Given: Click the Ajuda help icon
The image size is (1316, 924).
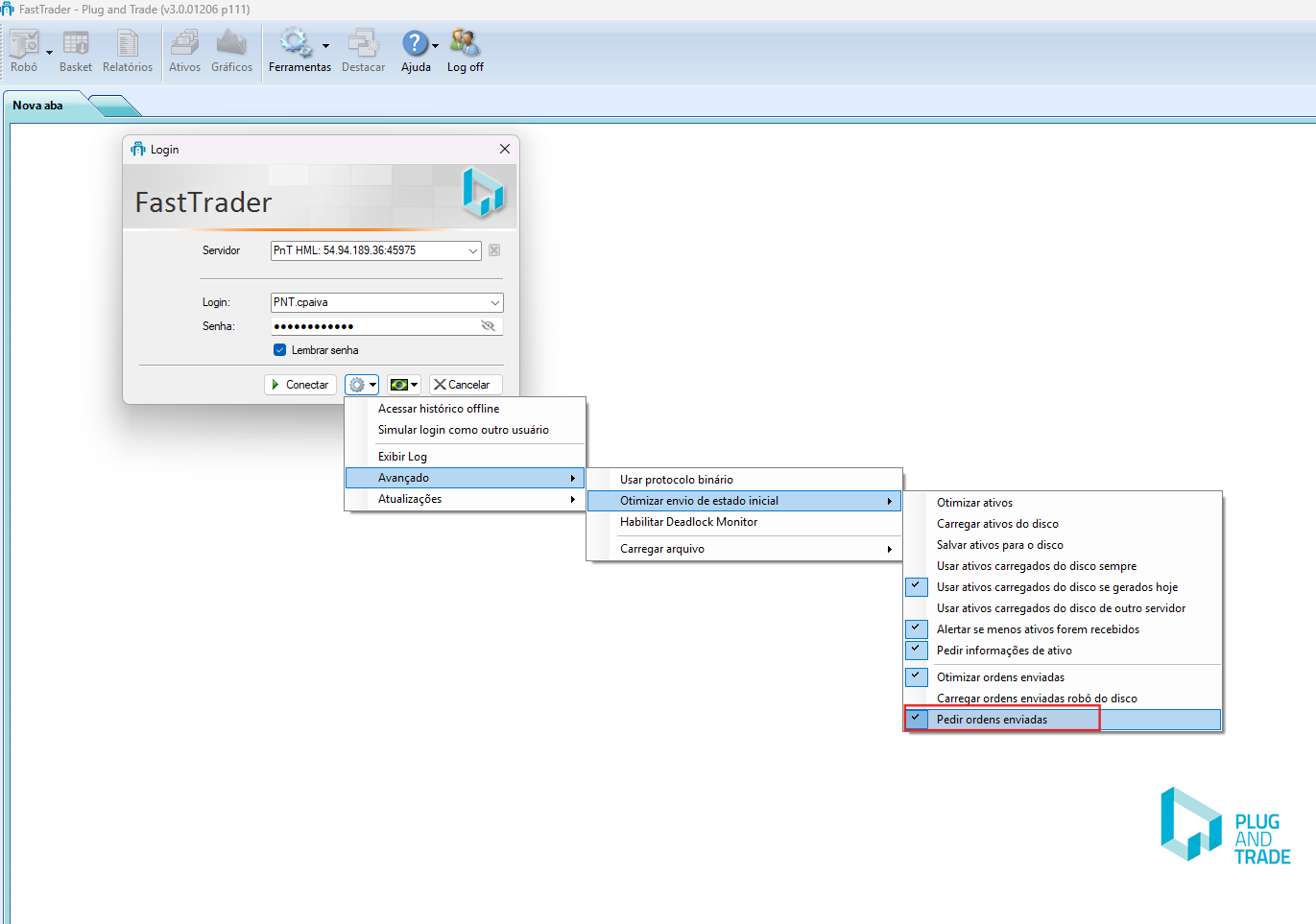Looking at the screenshot, I should coord(415,44).
